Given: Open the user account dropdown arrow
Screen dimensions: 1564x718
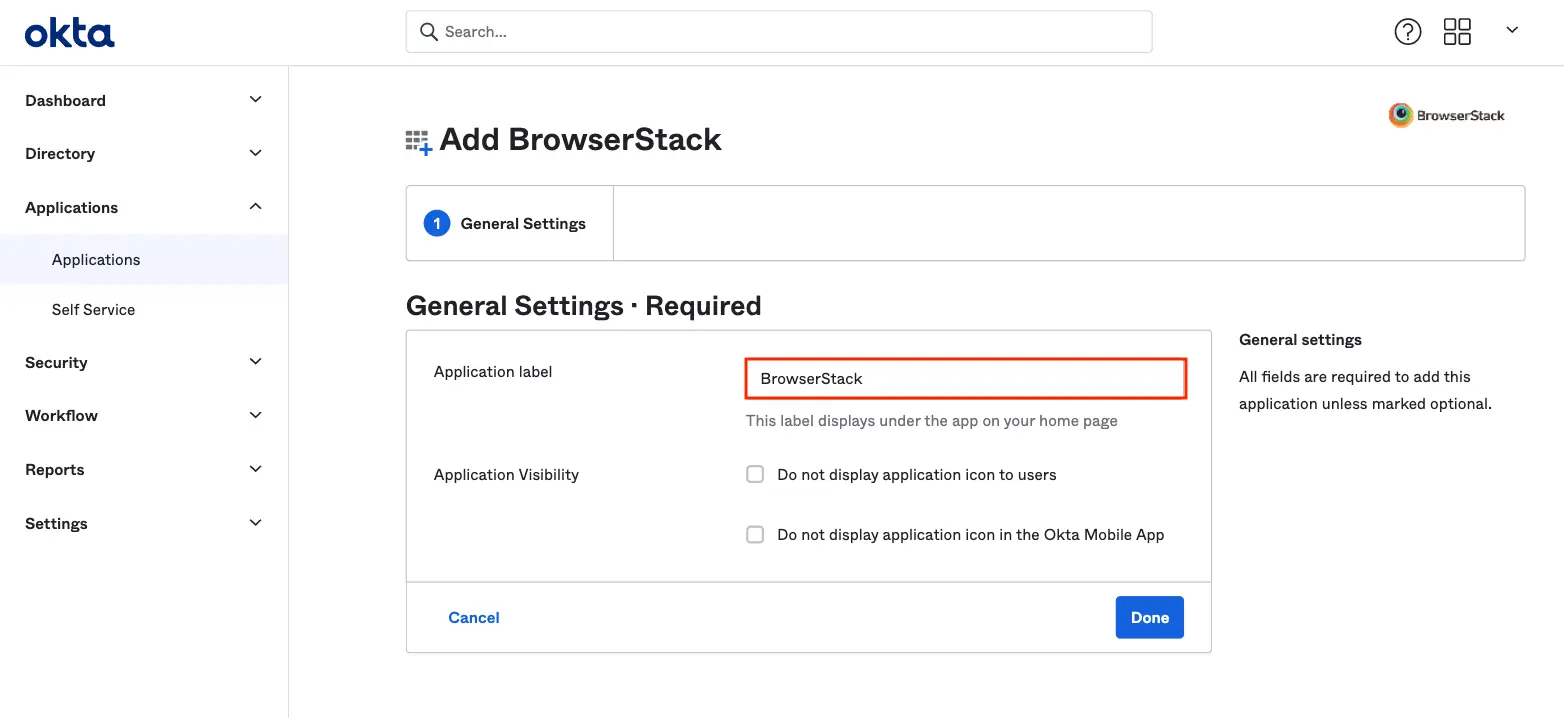Looking at the screenshot, I should coord(1512,31).
